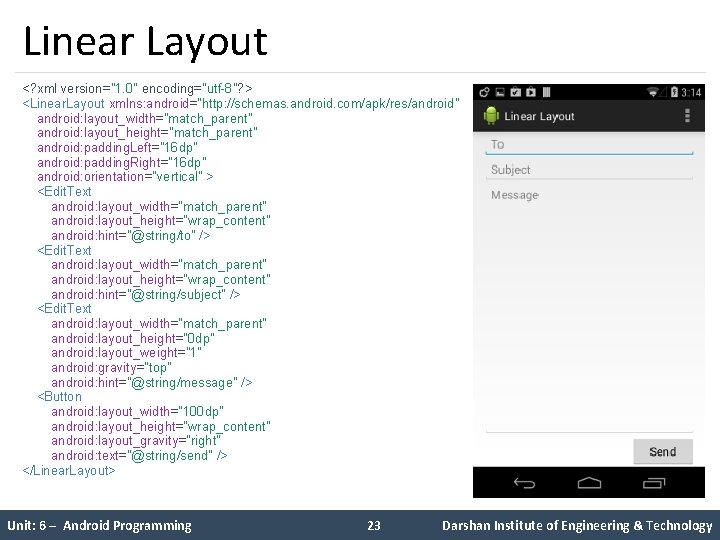Click the android:paddingRight="16dp" line
The width and height of the screenshot is (720, 540).
[x=122, y=163]
